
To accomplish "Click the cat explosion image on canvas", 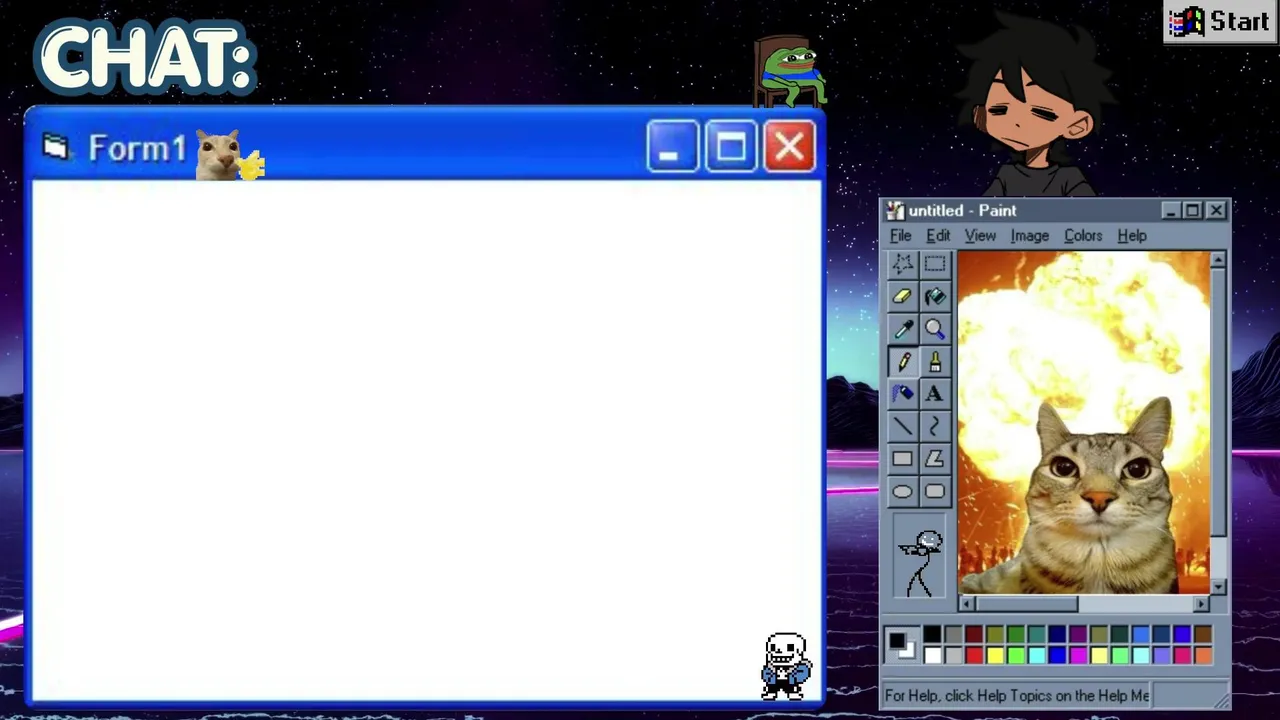I will coord(1084,423).
